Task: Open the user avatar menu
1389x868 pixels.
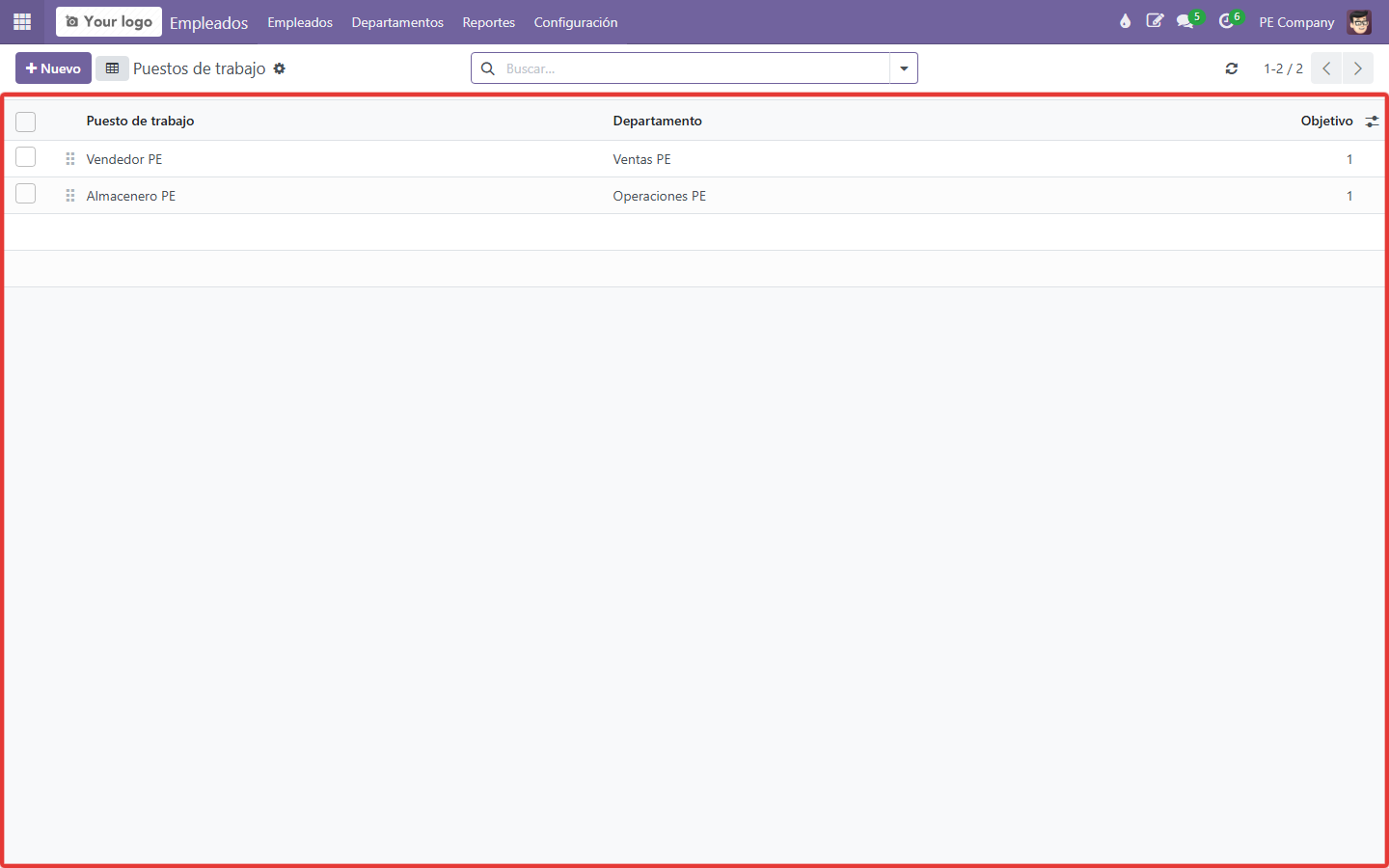Action: click(x=1359, y=22)
